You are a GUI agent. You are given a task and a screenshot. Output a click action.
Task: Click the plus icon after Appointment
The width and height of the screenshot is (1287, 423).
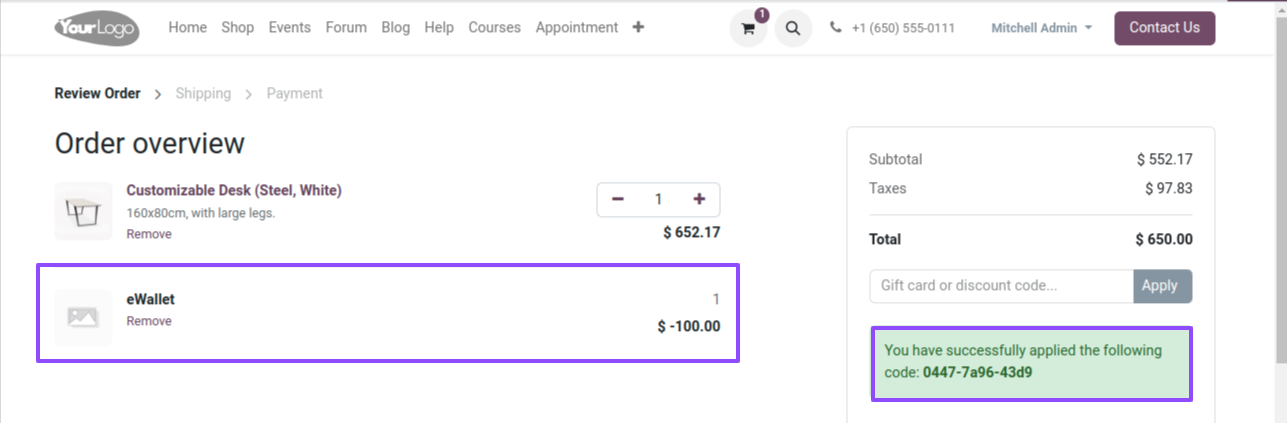pyautogui.click(x=638, y=27)
